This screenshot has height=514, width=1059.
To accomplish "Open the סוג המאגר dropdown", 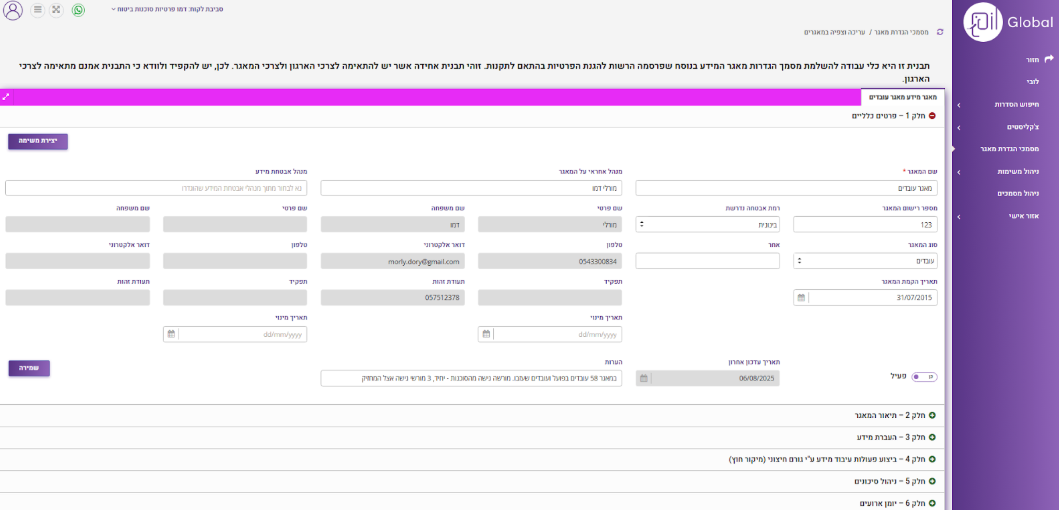I will (x=800, y=261).
